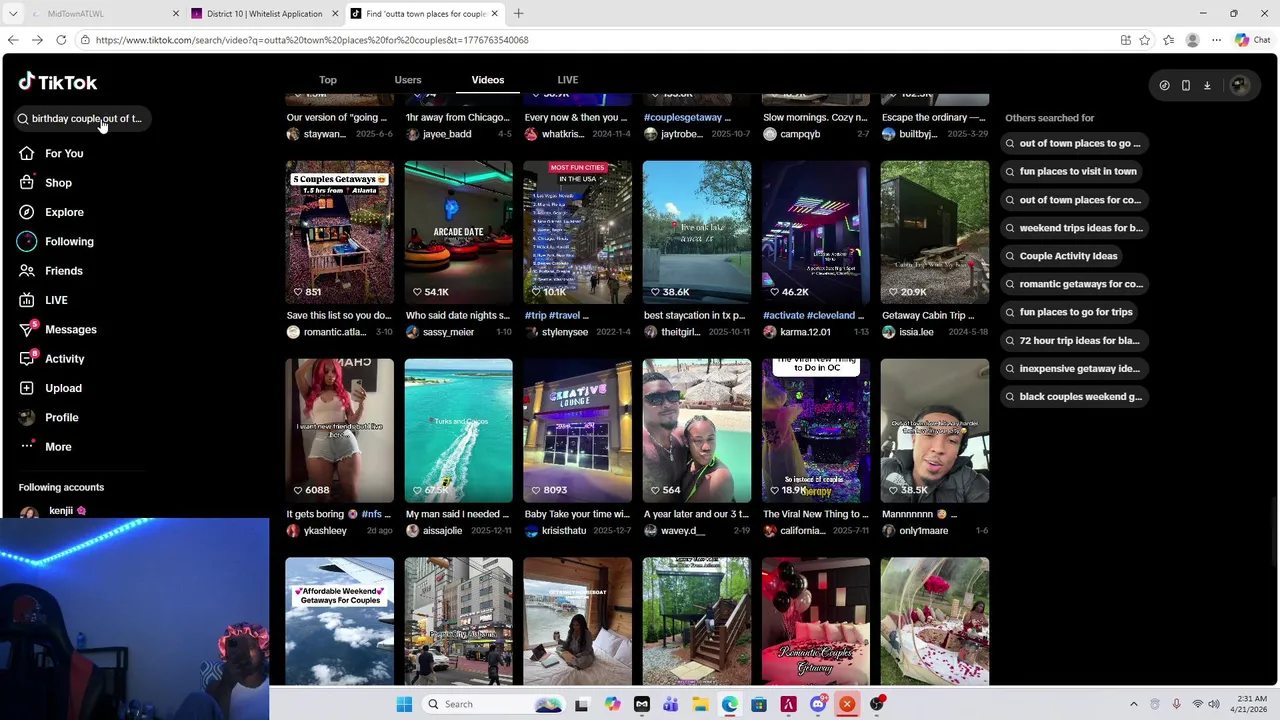This screenshot has height=720, width=1280.
Task: Open the browser extensions/apps icon in address bar
Action: [1126, 40]
